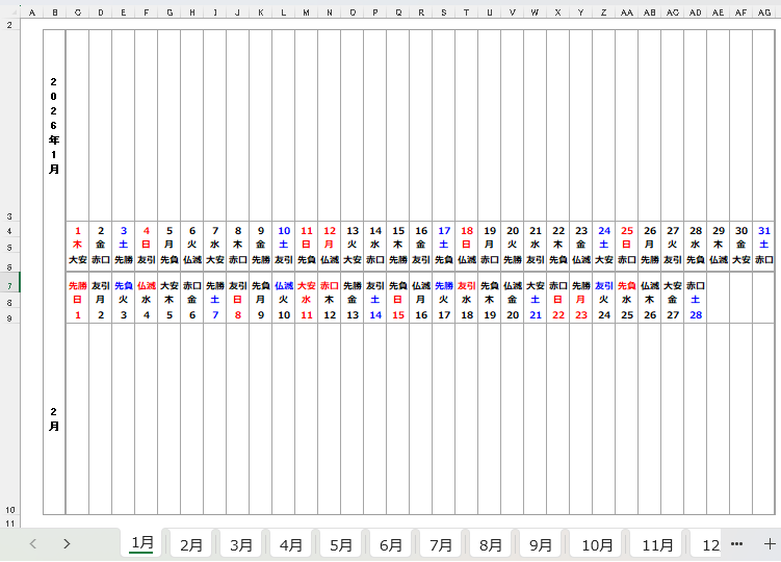The height and width of the screenshot is (562, 781).
Task: Open the 10月 sheet tab
Action: tap(597, 545)
